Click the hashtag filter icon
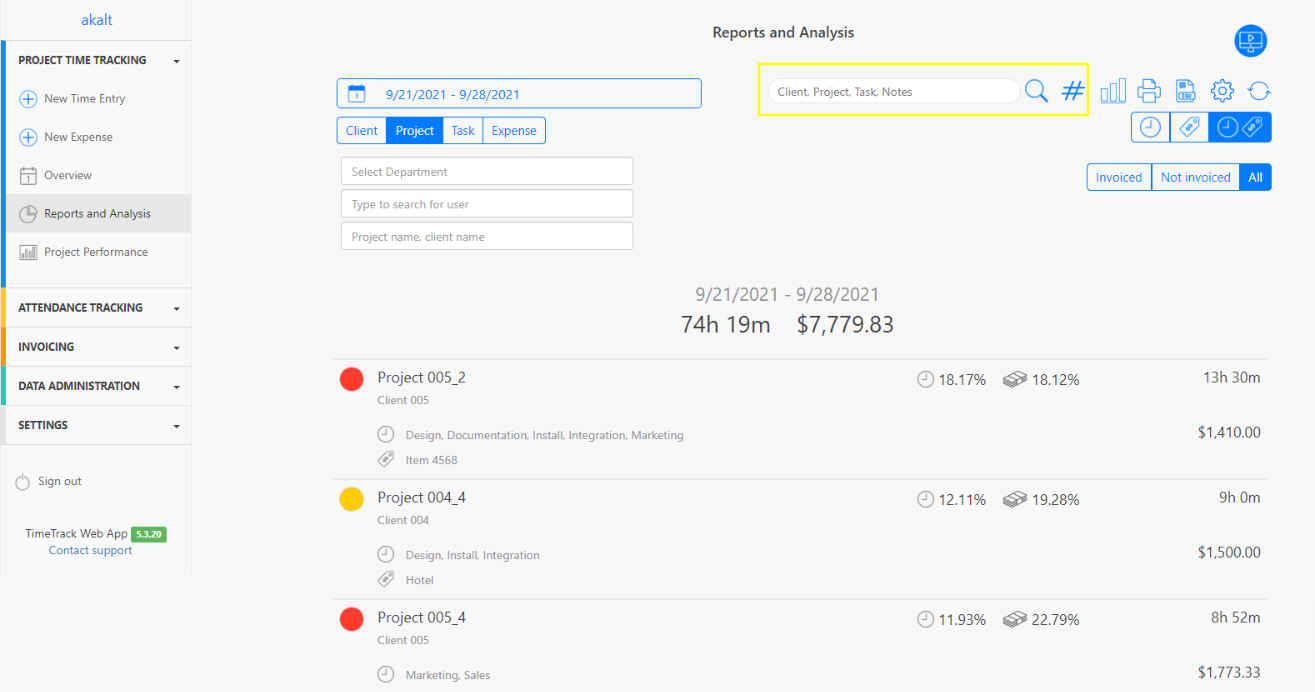Screen dimensions: 1315x692 pyautogui.click(x=1072, y=91)
